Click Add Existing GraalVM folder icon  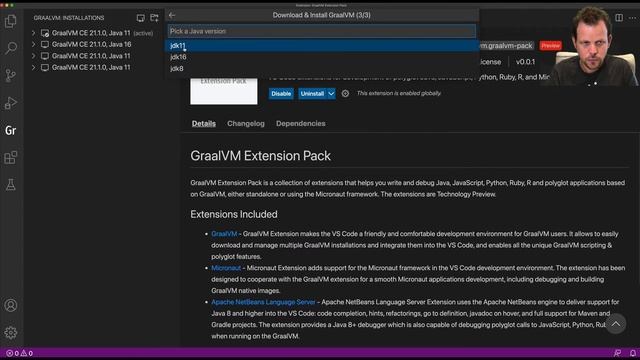[x=154, y=18]
